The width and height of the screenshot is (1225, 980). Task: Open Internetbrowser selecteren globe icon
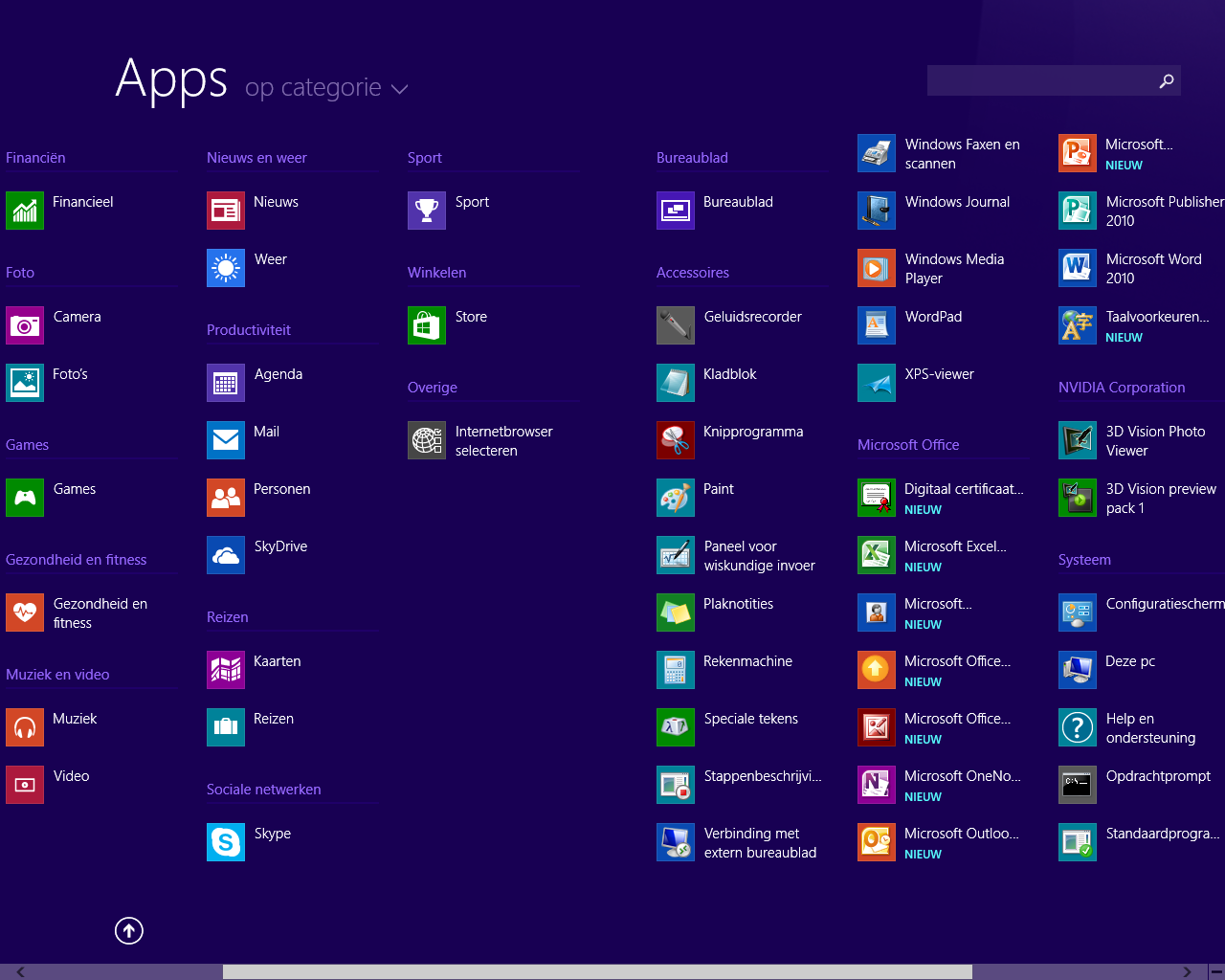click(x=427, y=440)
